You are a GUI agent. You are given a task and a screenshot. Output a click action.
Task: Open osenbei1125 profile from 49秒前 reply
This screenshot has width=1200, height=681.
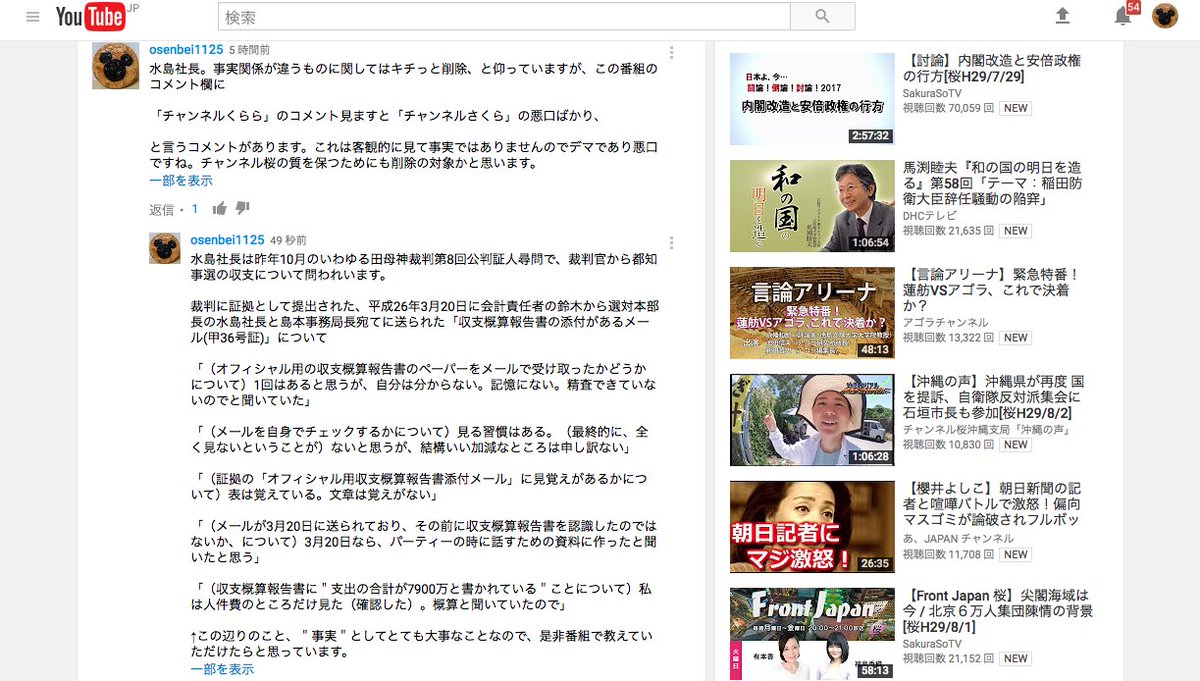227,240
